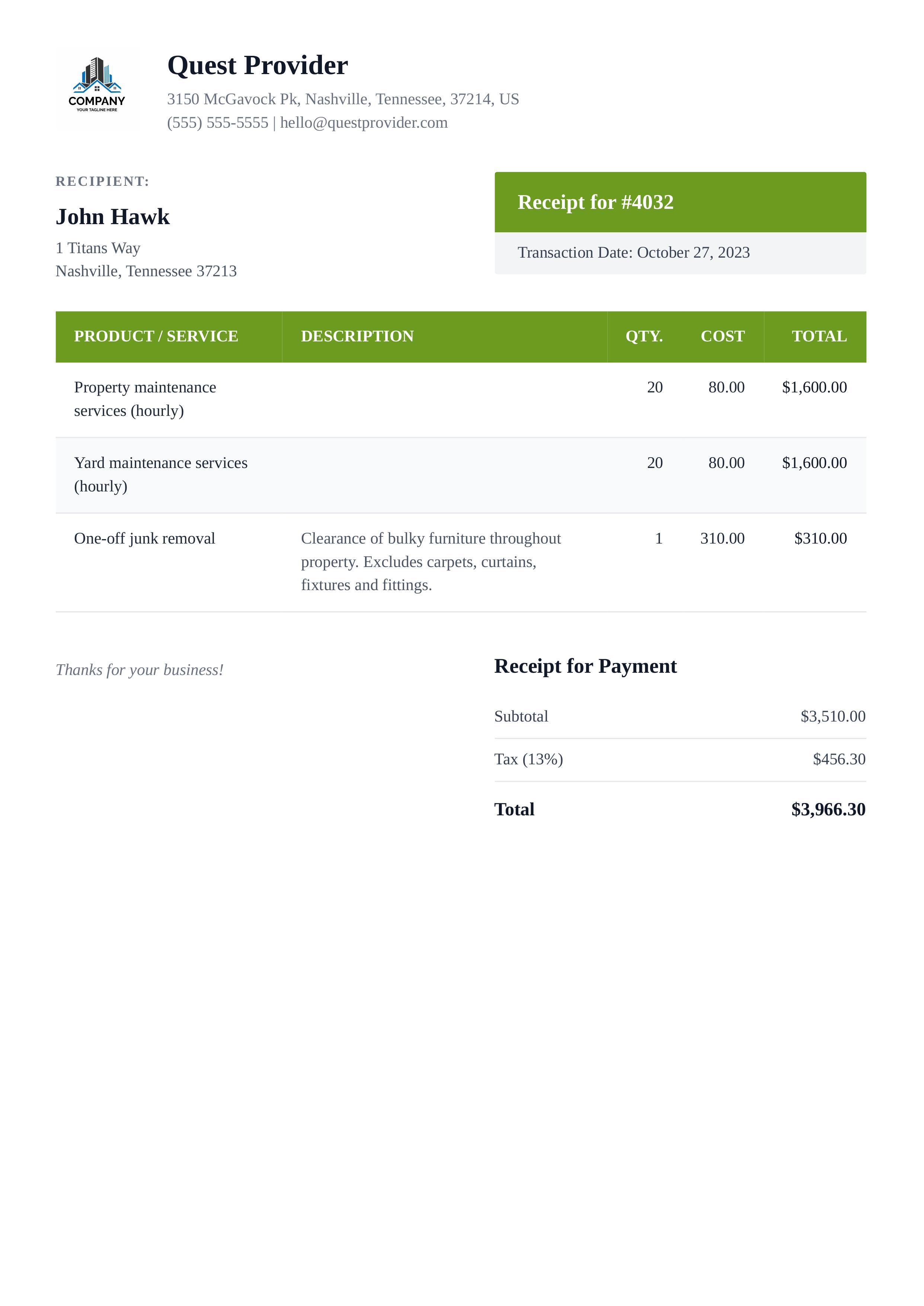
Task: Select the Transaction Date October 27, 2023 field
Action: click(x=633, y=253)
